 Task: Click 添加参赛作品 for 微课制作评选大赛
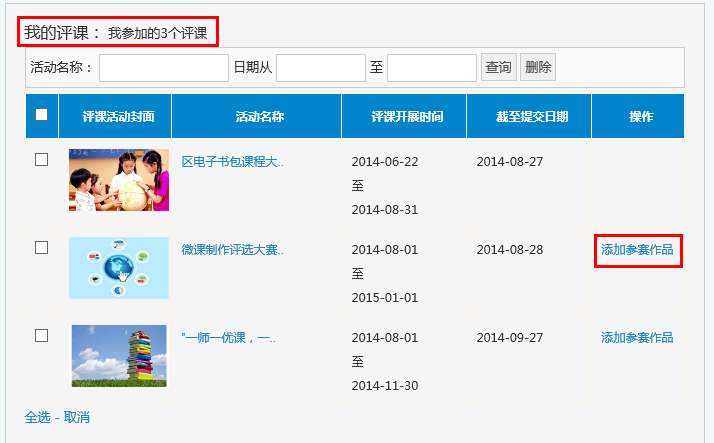(x=637, y=250)
